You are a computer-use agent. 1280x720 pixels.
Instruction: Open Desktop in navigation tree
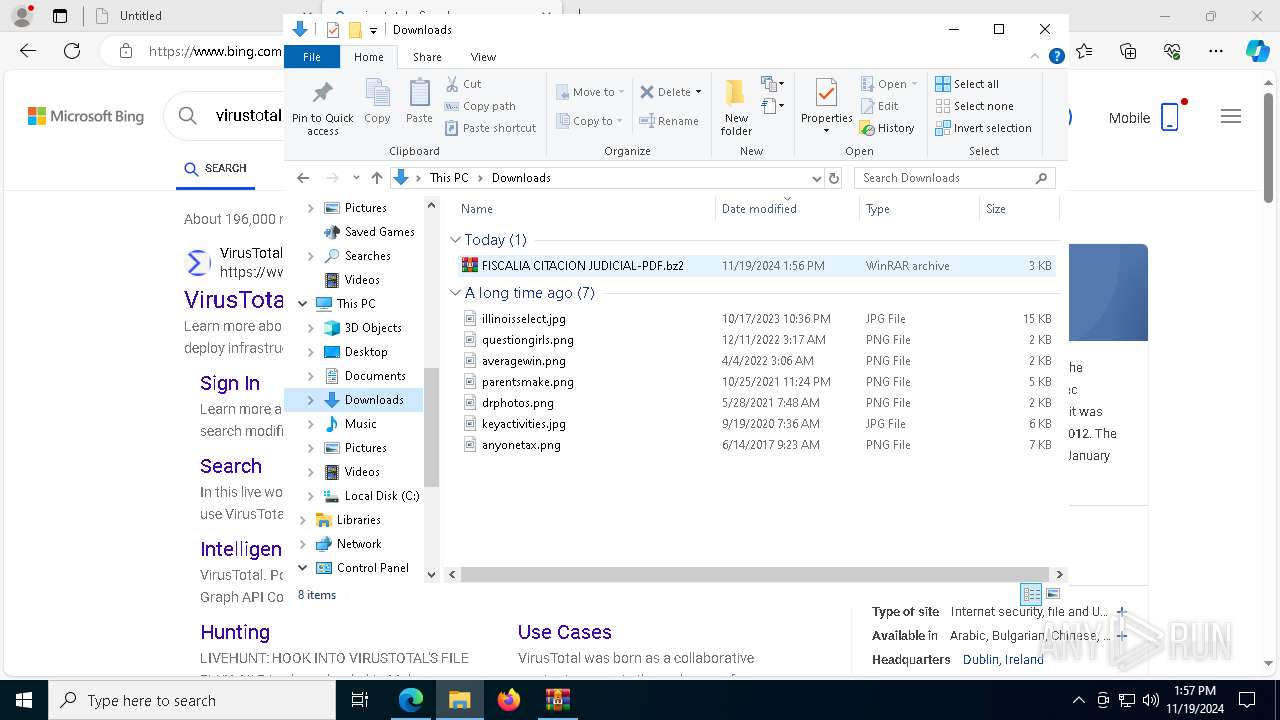pyautogui.click(x=366, y=352)
